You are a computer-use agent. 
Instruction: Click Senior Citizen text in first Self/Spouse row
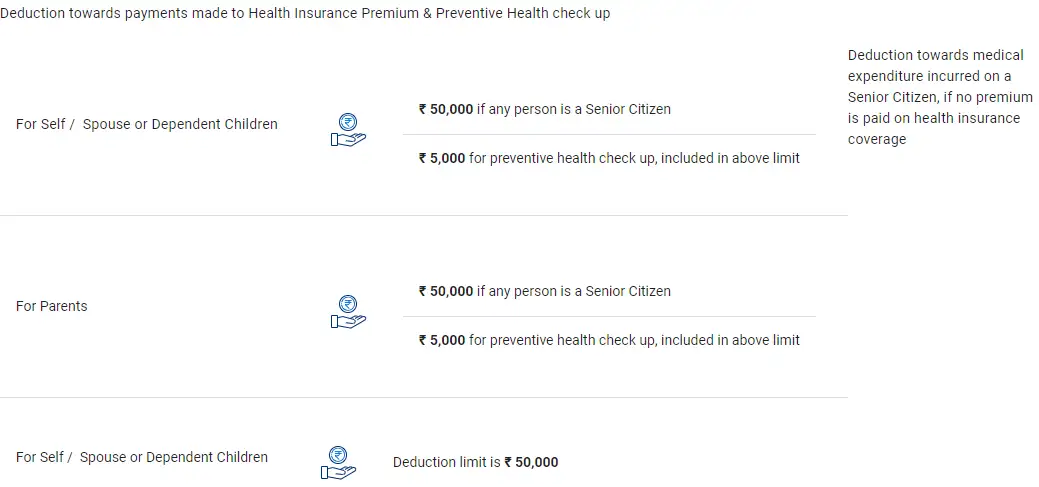[574, 109]
